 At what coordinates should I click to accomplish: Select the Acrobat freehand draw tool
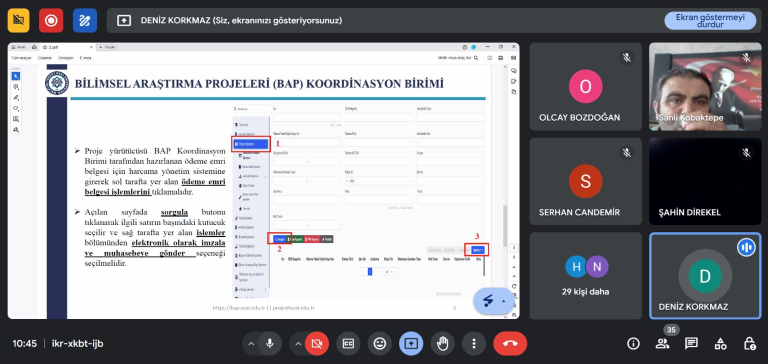click(x=16, y=108)
